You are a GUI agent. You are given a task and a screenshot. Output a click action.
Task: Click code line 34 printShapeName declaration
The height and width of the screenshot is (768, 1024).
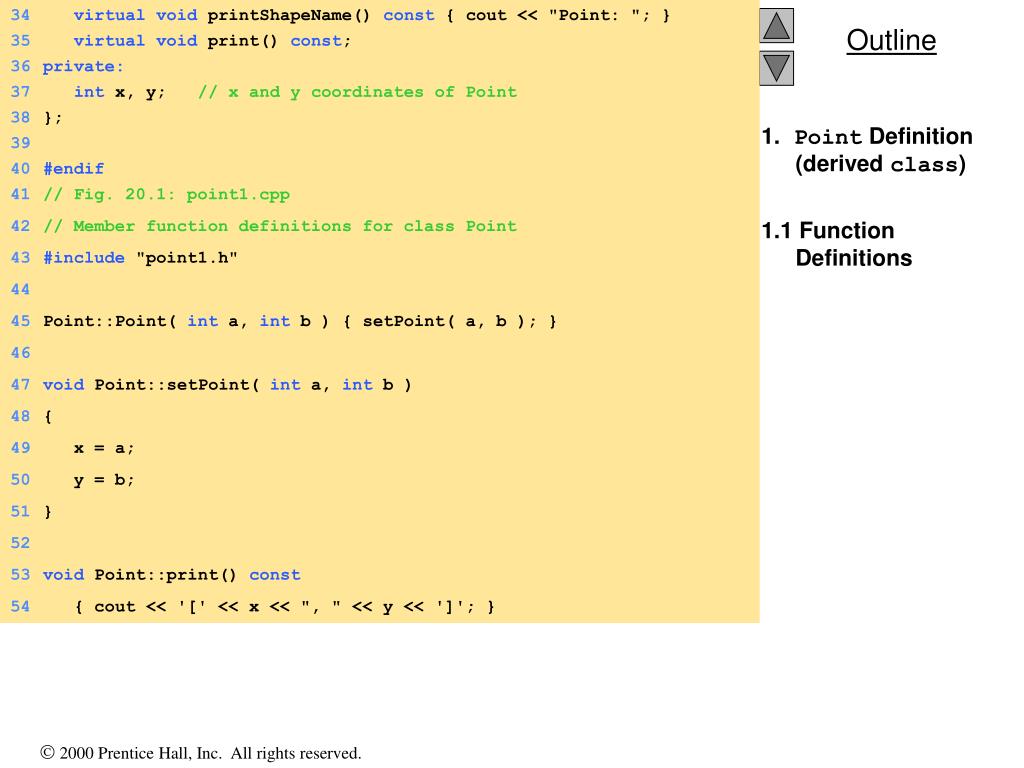click(x=372, y=15)
